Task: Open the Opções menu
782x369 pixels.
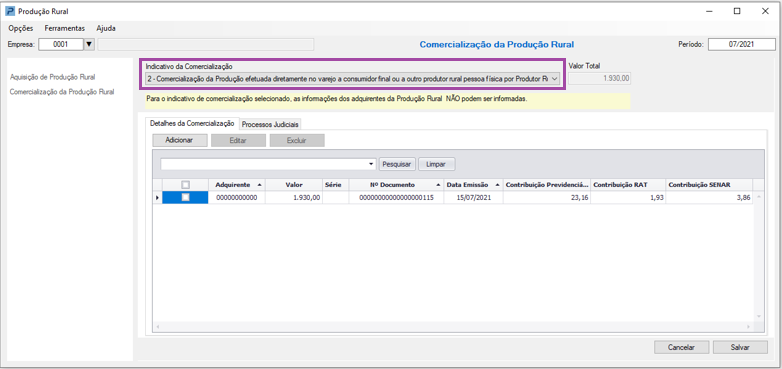Action: coord(20,28)
